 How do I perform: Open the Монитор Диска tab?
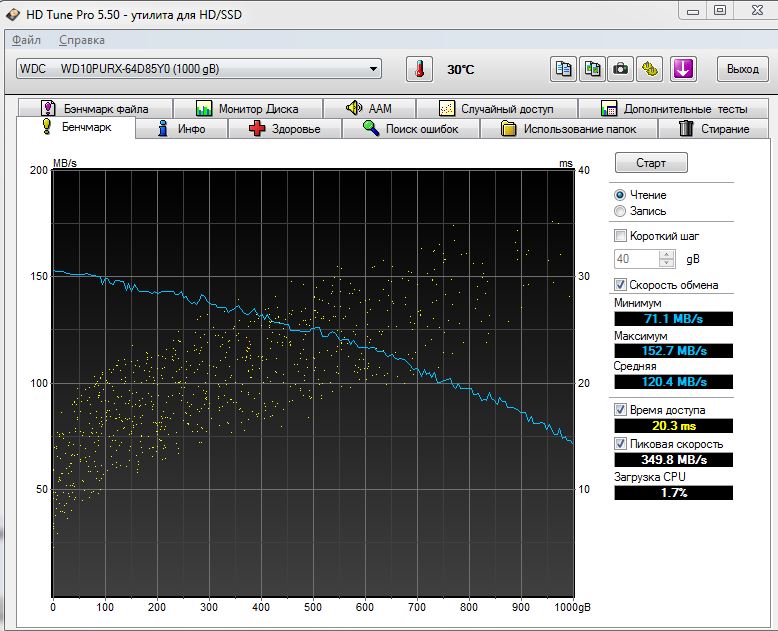pyautogui.click(x=247, y=108)
